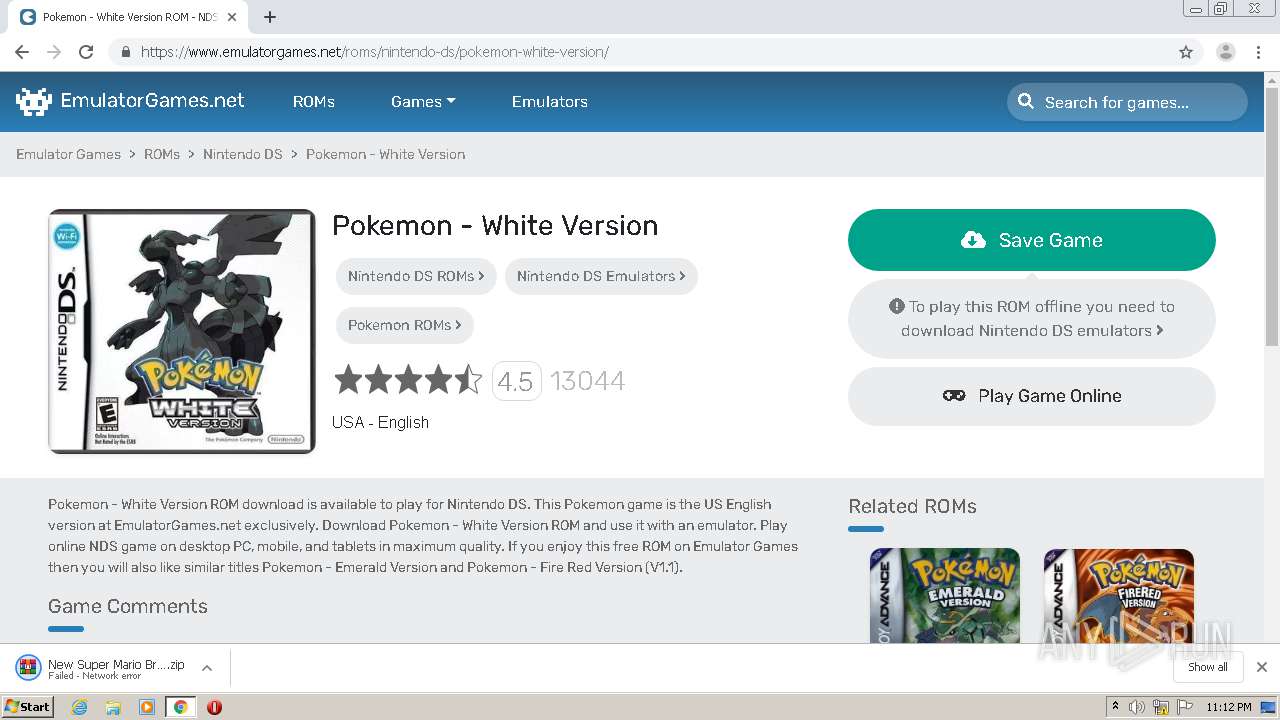Go to Emulator Games breadcrumb
This screenshot has height=720, width=1280.
[68, 154]
